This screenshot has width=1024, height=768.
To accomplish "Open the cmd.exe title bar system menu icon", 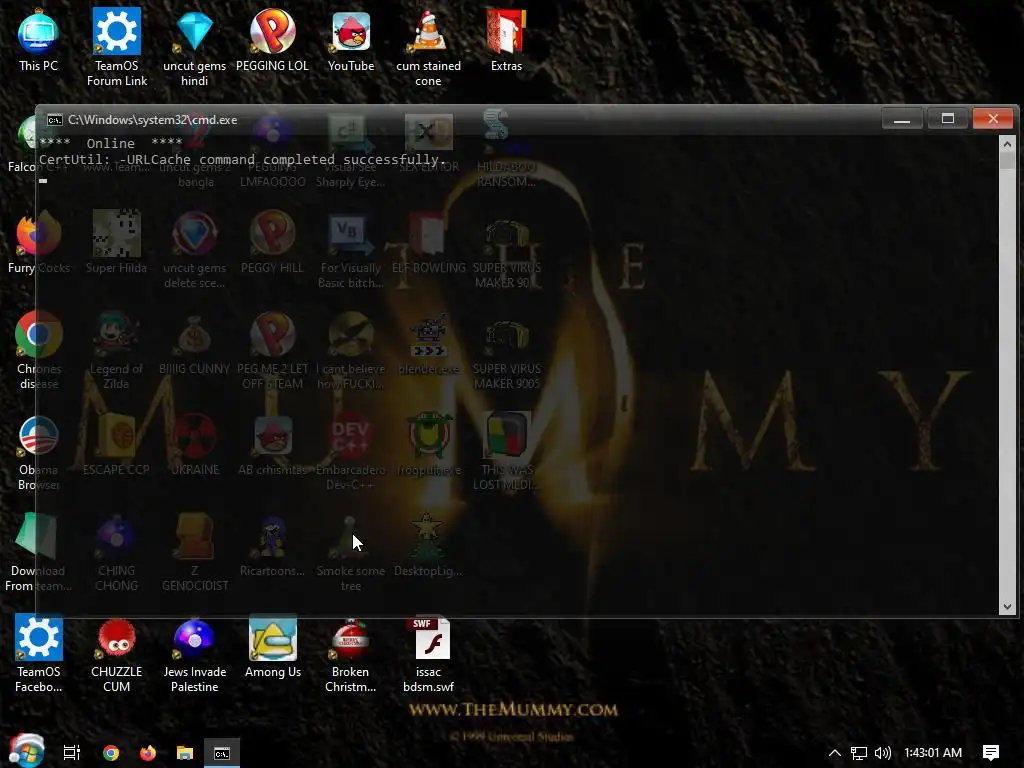I will (x=55, y=120).
